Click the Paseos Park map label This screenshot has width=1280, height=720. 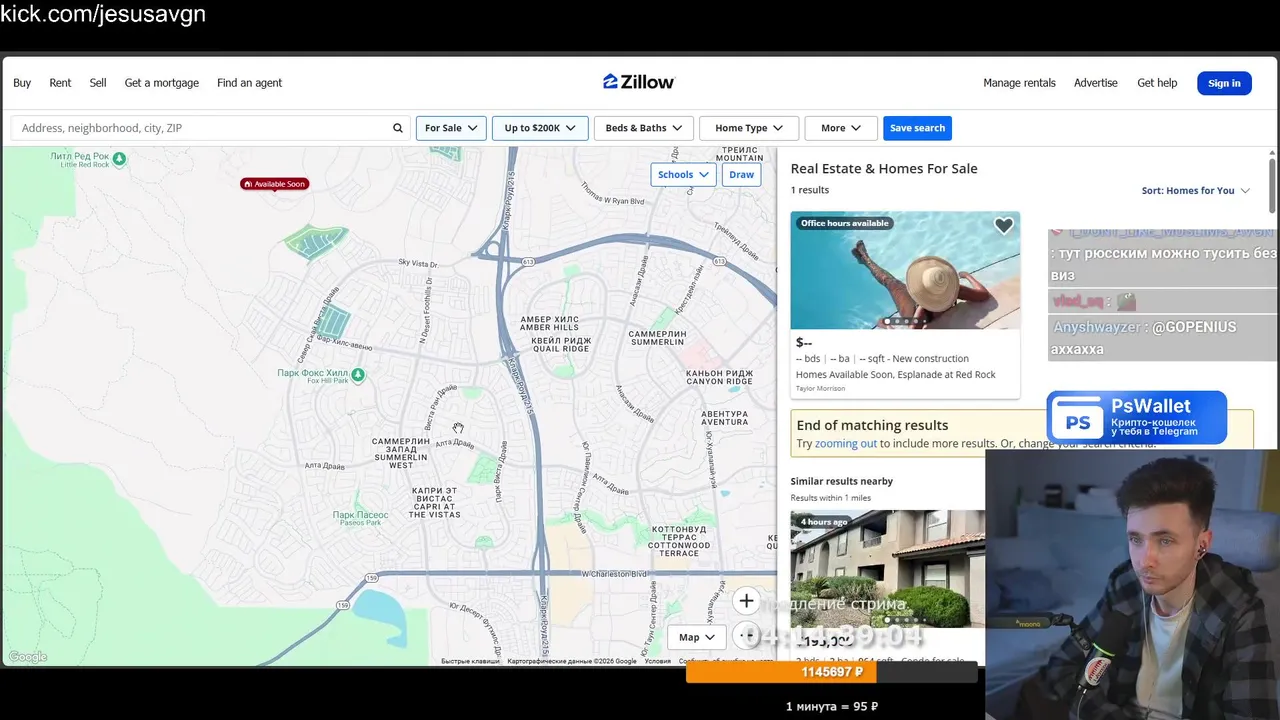(x=360, y=519)
